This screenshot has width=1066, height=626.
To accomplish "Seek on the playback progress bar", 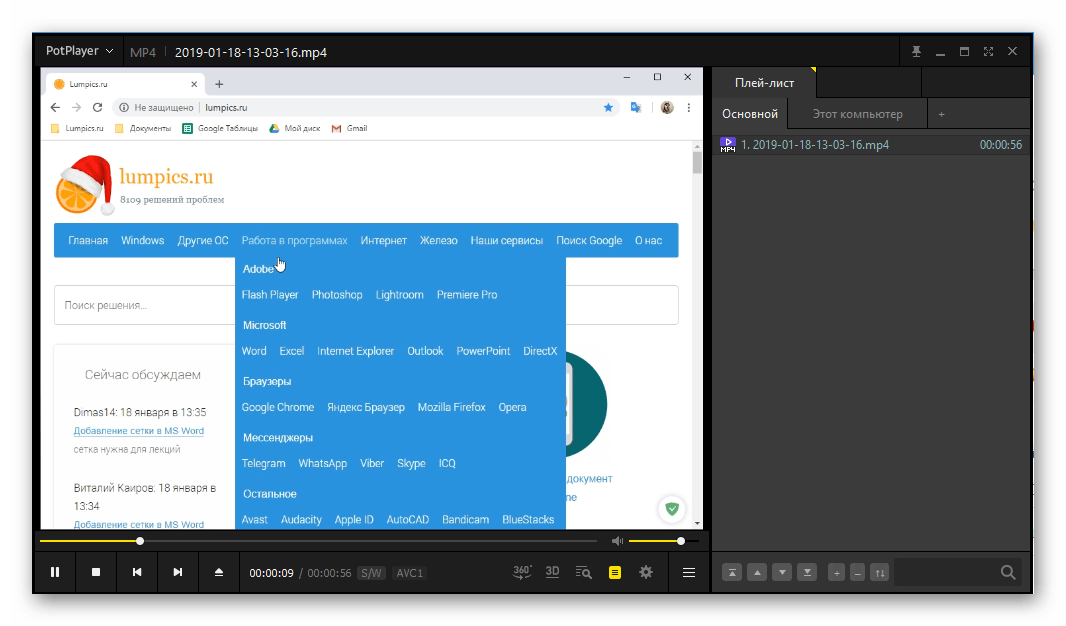I will 318,541.
